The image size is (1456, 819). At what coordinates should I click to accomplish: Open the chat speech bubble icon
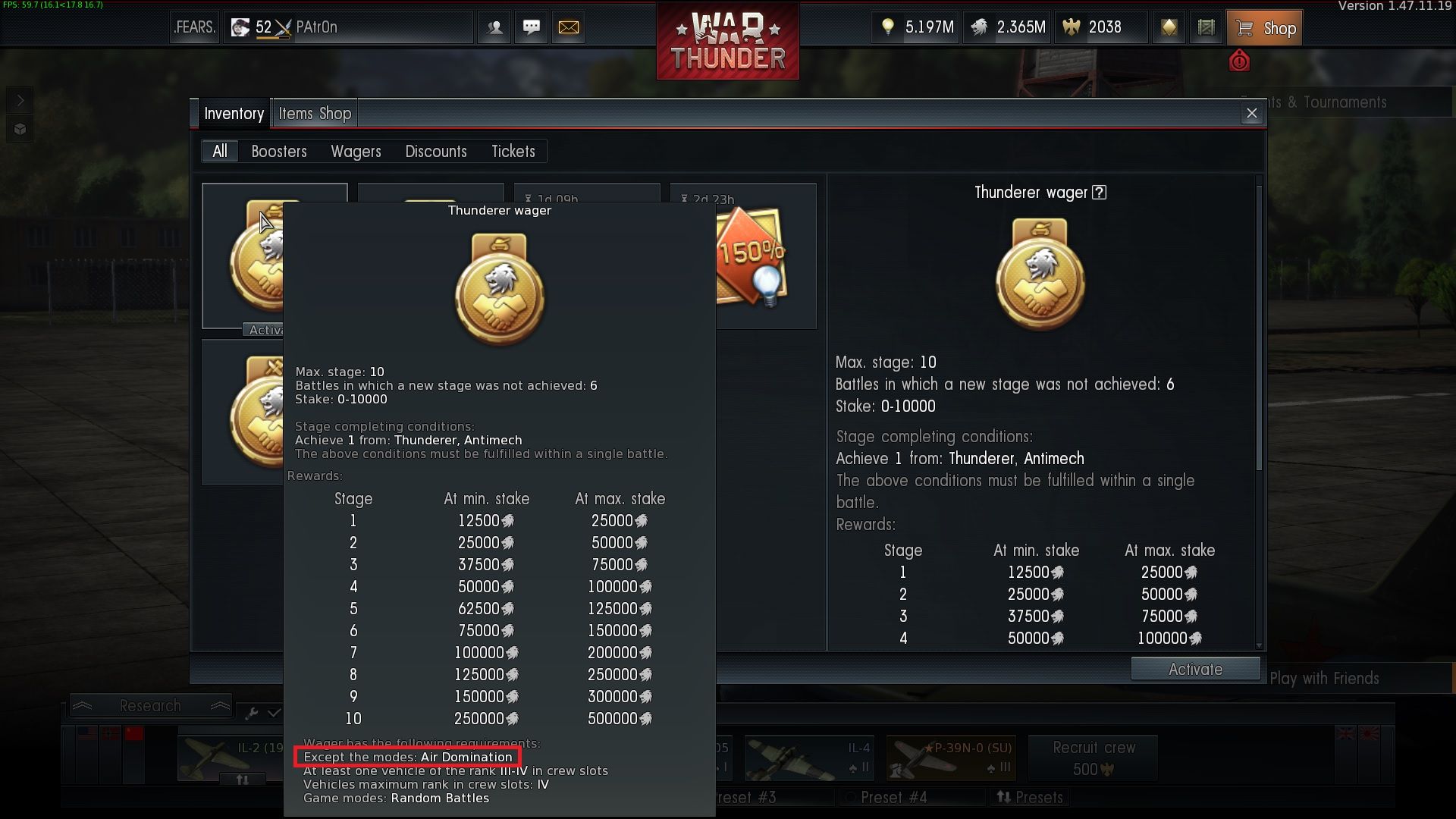pos(531,27)
